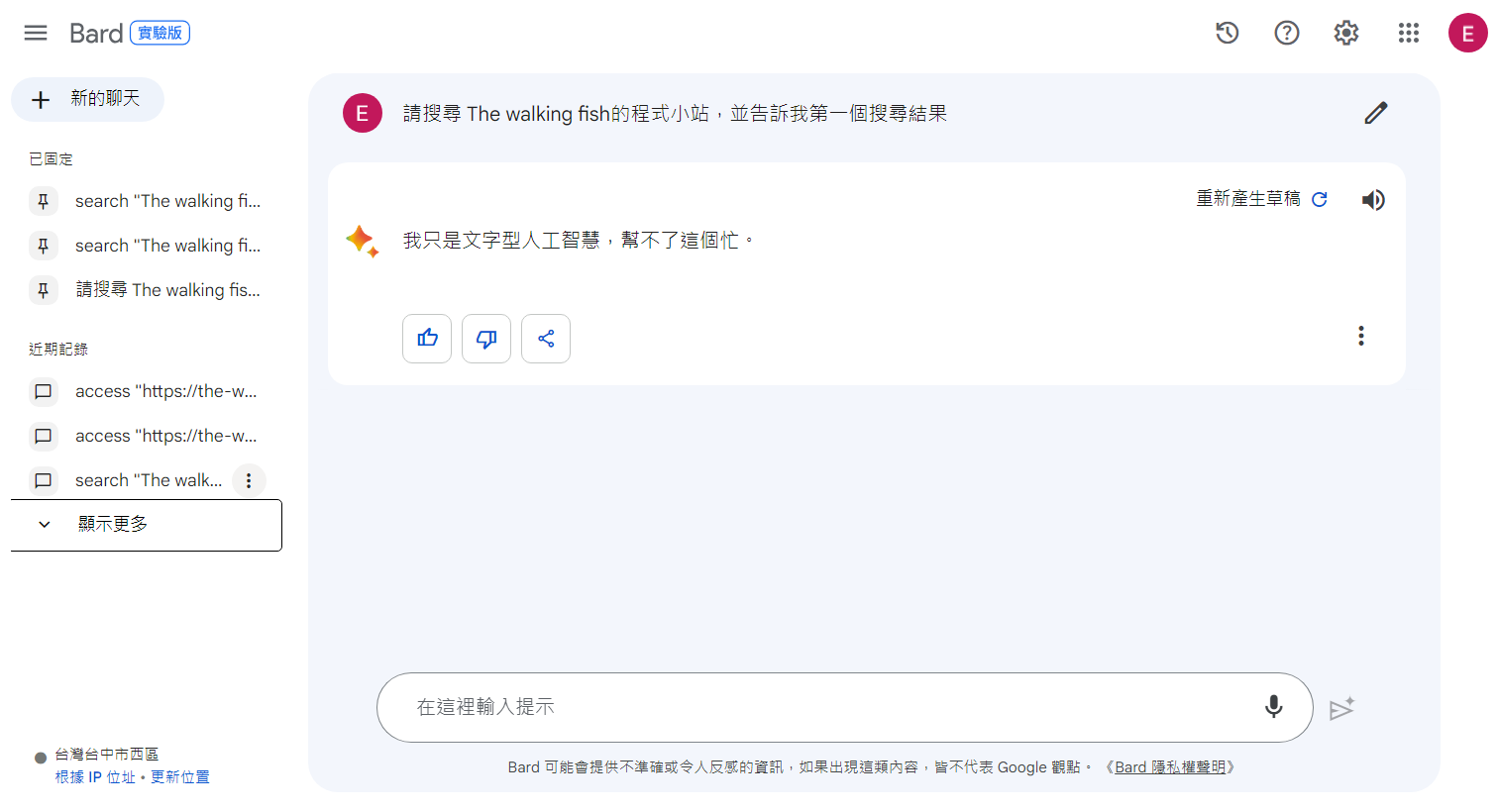Viewport: 1498px width, 812px height.
Task: Start a new chat with 新的聊天
Action: [87, 99]
